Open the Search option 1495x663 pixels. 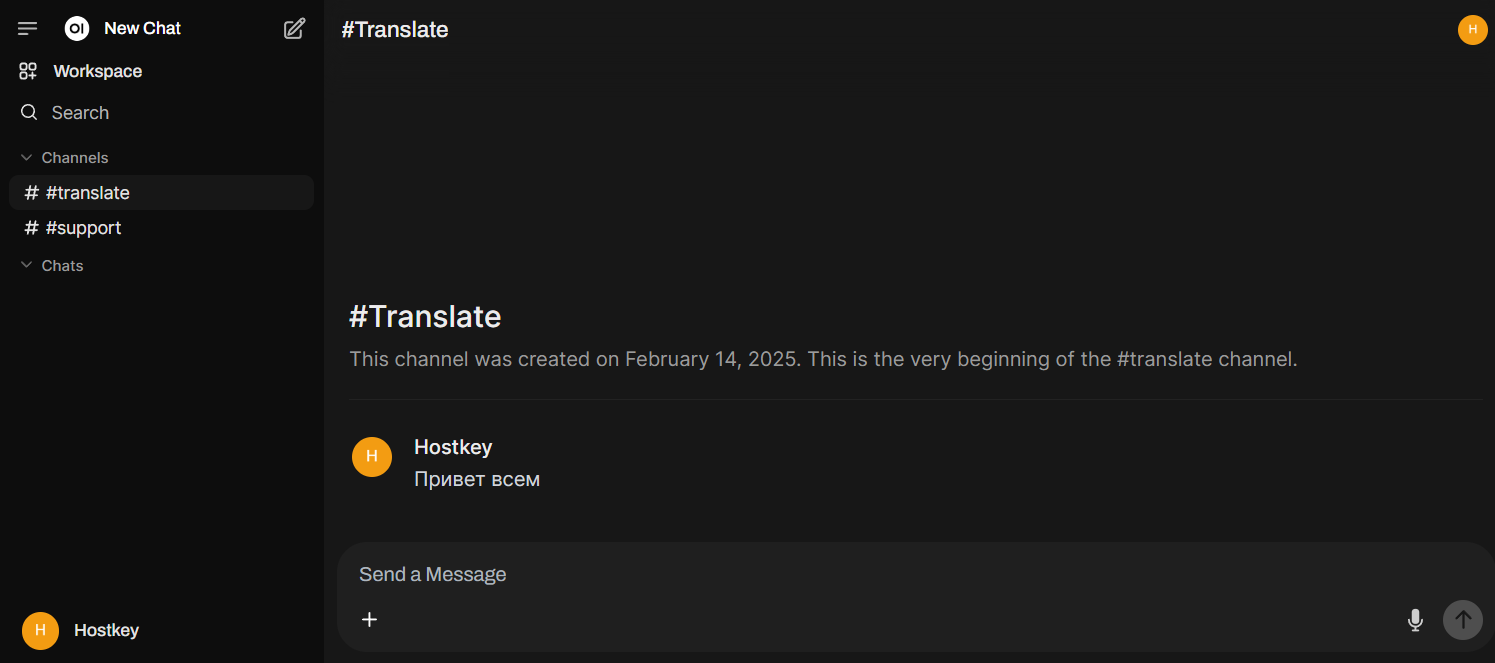(80, 113)
